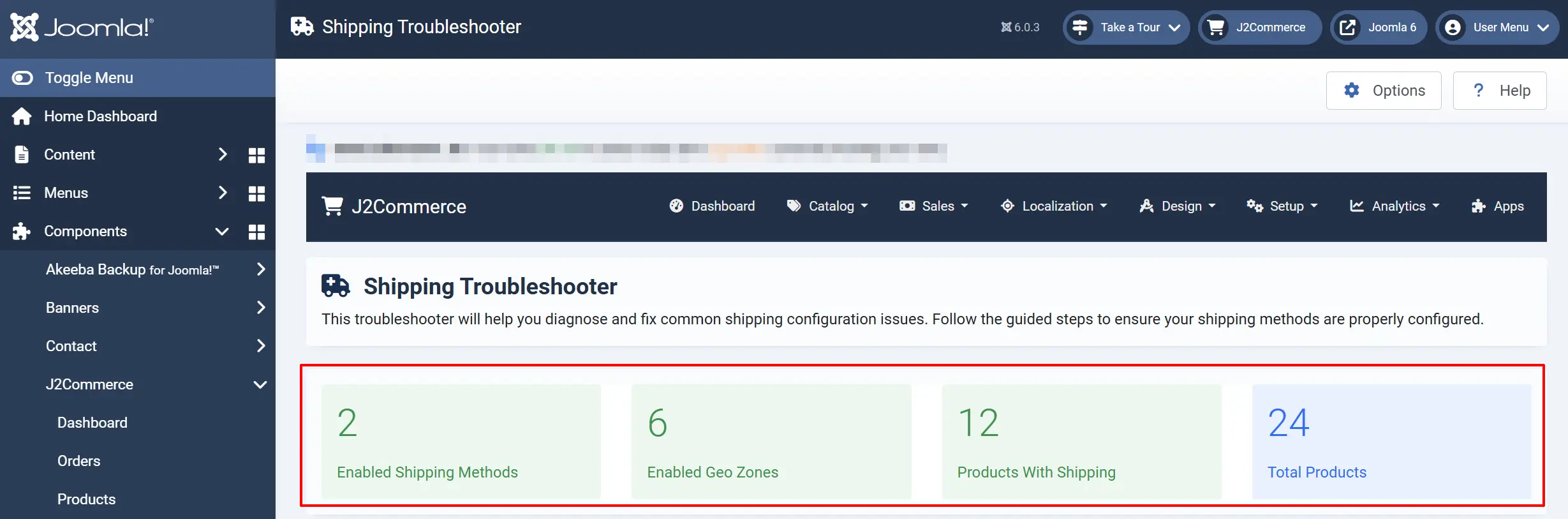The image size is (1568, 519).
Task: Click the question mark Help icon
Action: [x=1479, y=90]
